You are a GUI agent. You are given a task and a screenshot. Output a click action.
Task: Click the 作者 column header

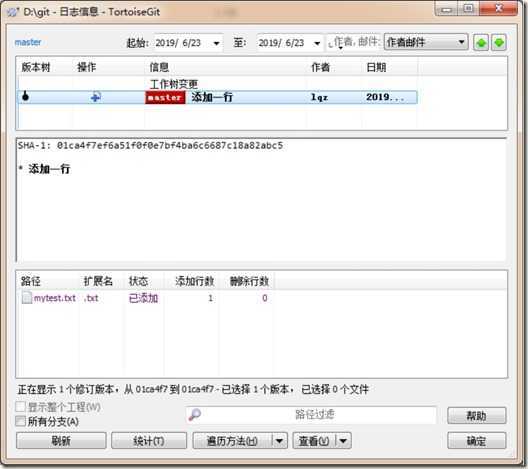tap(320, 67)
